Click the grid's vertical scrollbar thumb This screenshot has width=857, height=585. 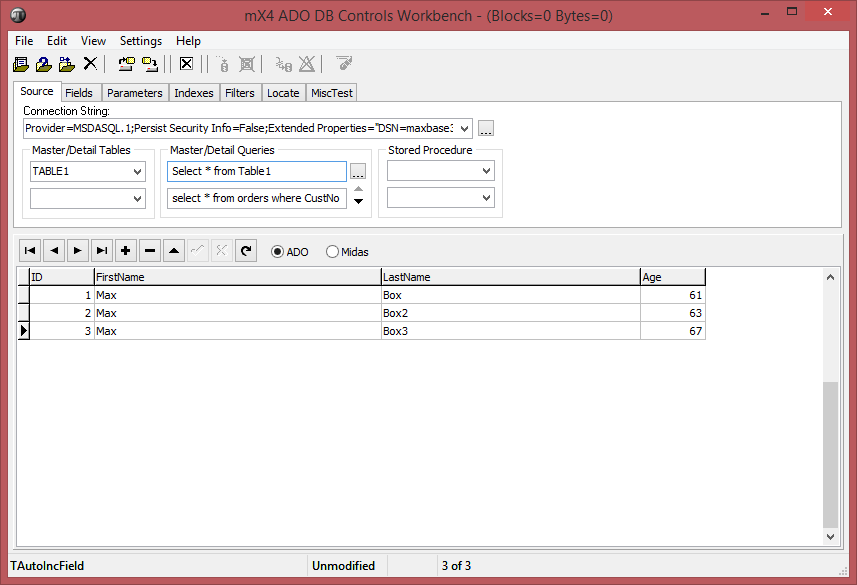(x=830, y=455)
